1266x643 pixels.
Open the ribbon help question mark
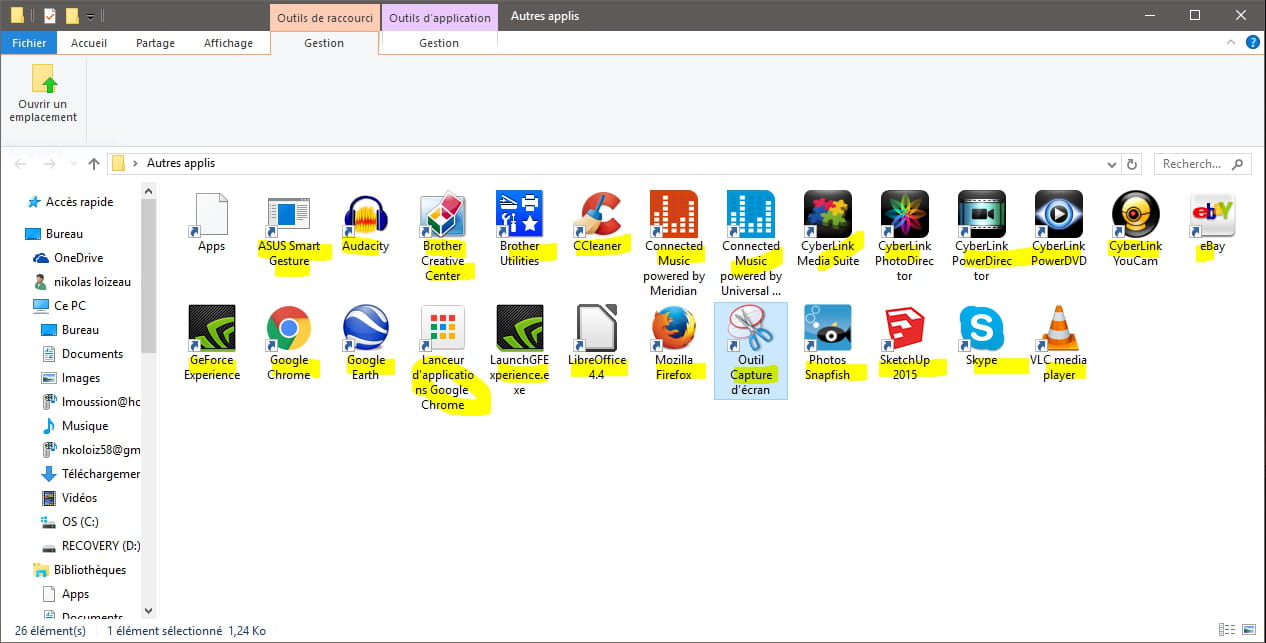pos(1252,43)
